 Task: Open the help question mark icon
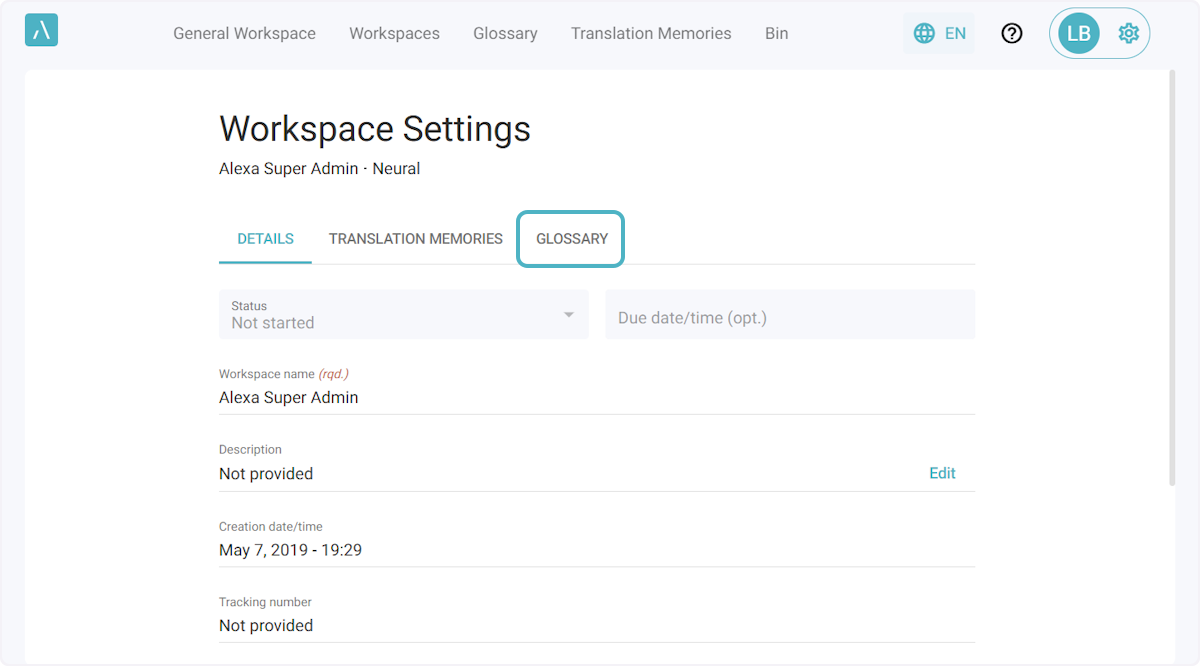point(1012,33)
